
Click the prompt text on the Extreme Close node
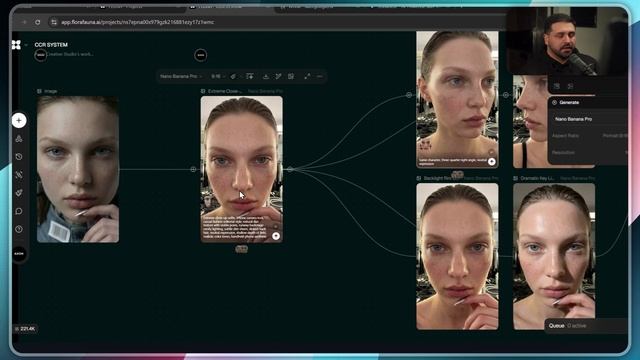pos(235,227)
